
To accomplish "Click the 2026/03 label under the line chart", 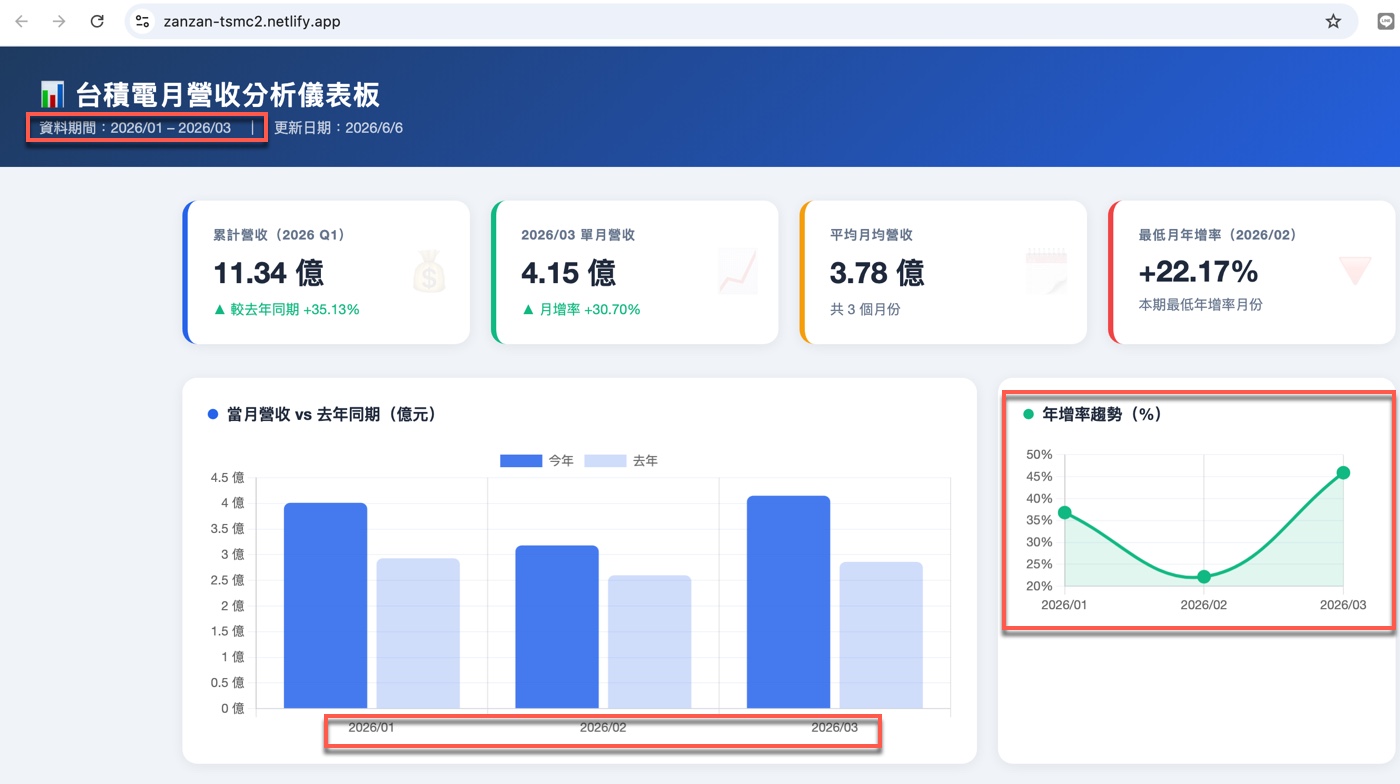I will click(1343, 605).
